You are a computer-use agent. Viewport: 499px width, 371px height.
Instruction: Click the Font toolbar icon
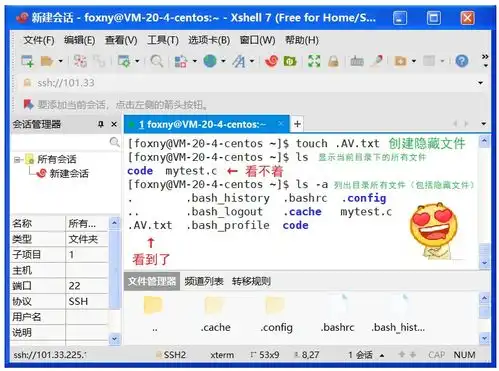pyautogui.click(x=239, y=61)
